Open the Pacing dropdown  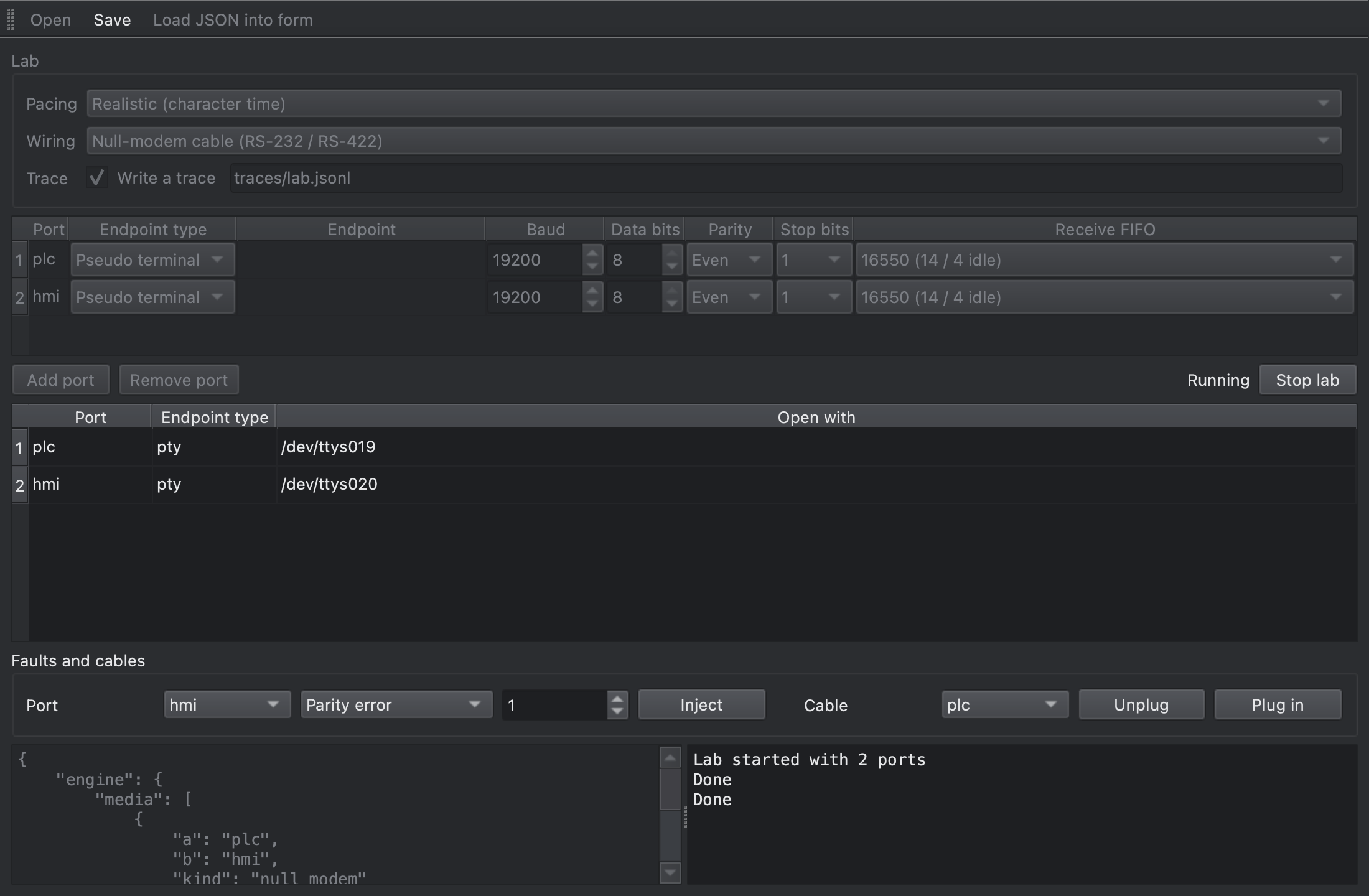click(714, 103)
